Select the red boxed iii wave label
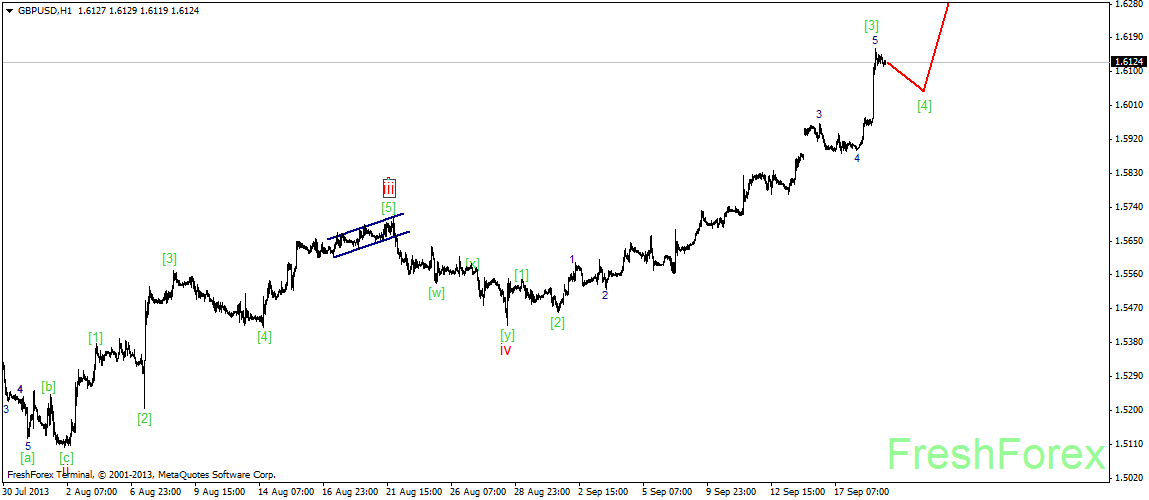1149x500 pixels. pos(389,187)
